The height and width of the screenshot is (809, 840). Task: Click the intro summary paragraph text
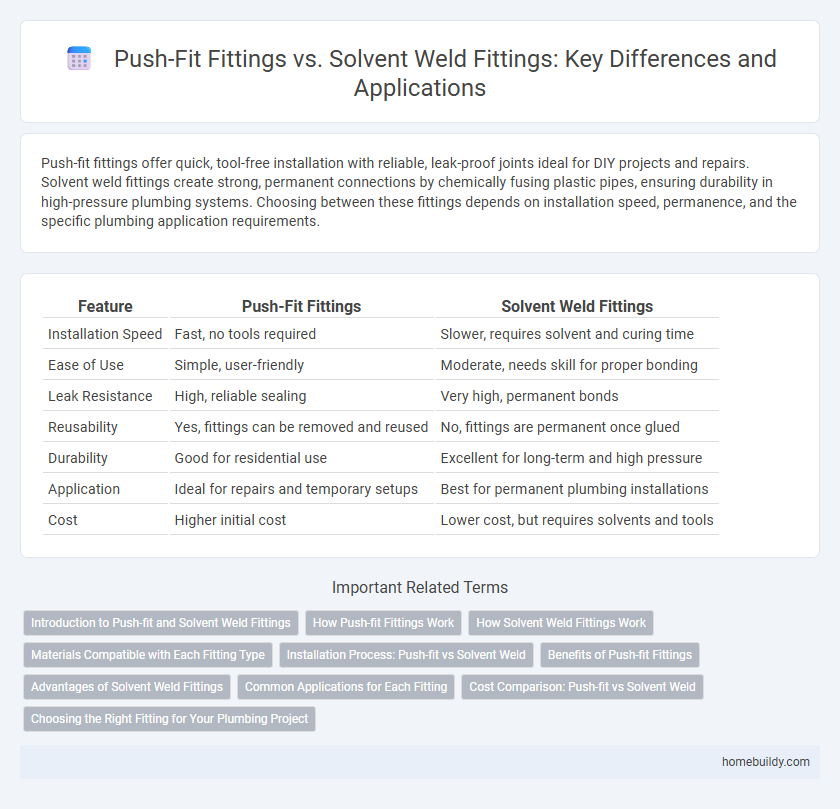pyautogui.click(x=419, y=192)
